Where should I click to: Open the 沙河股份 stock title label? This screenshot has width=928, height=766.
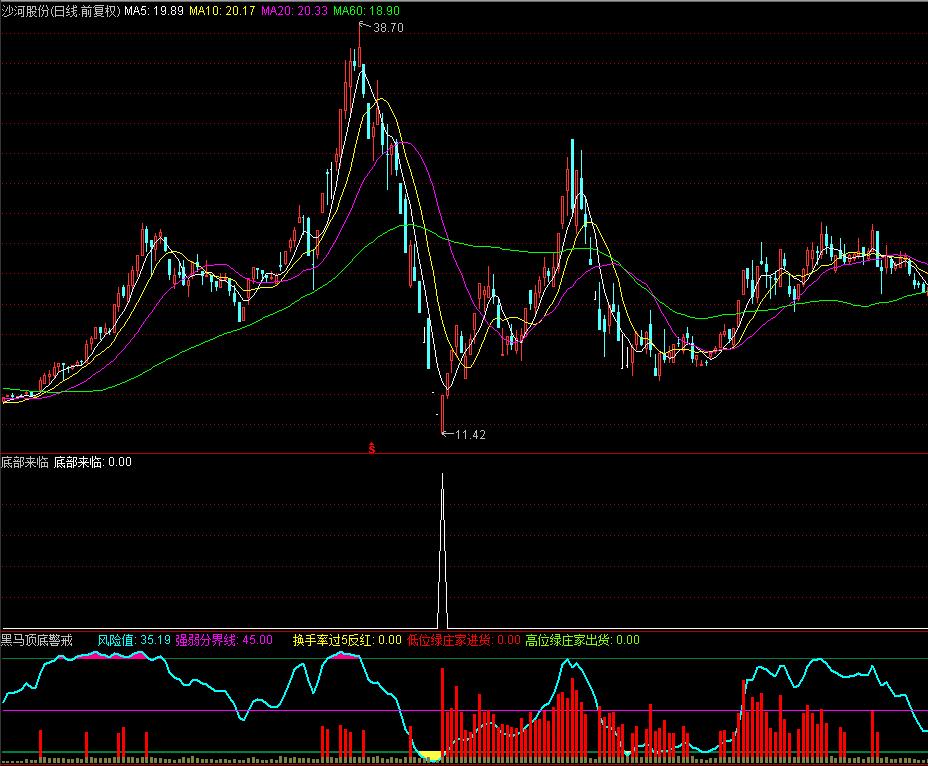point(60,10)
